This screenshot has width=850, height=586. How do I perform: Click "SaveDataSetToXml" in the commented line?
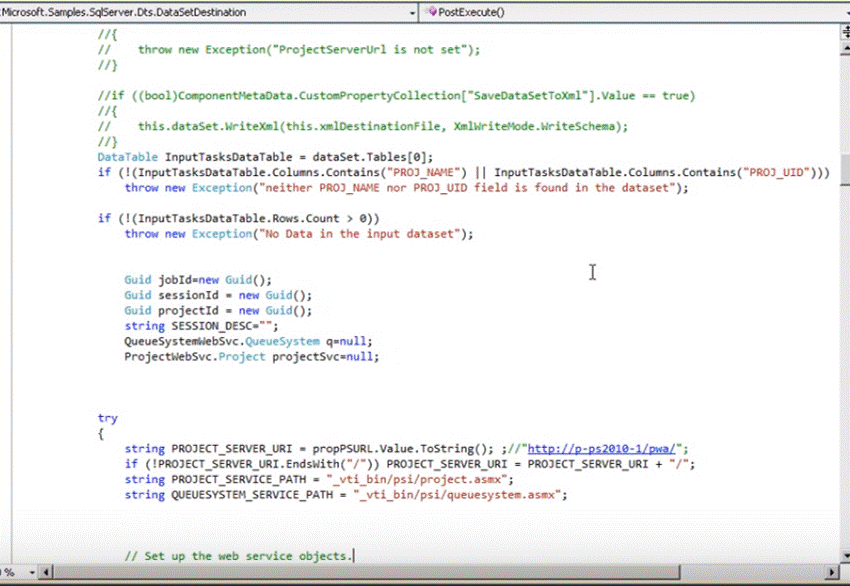pos(531,96)
